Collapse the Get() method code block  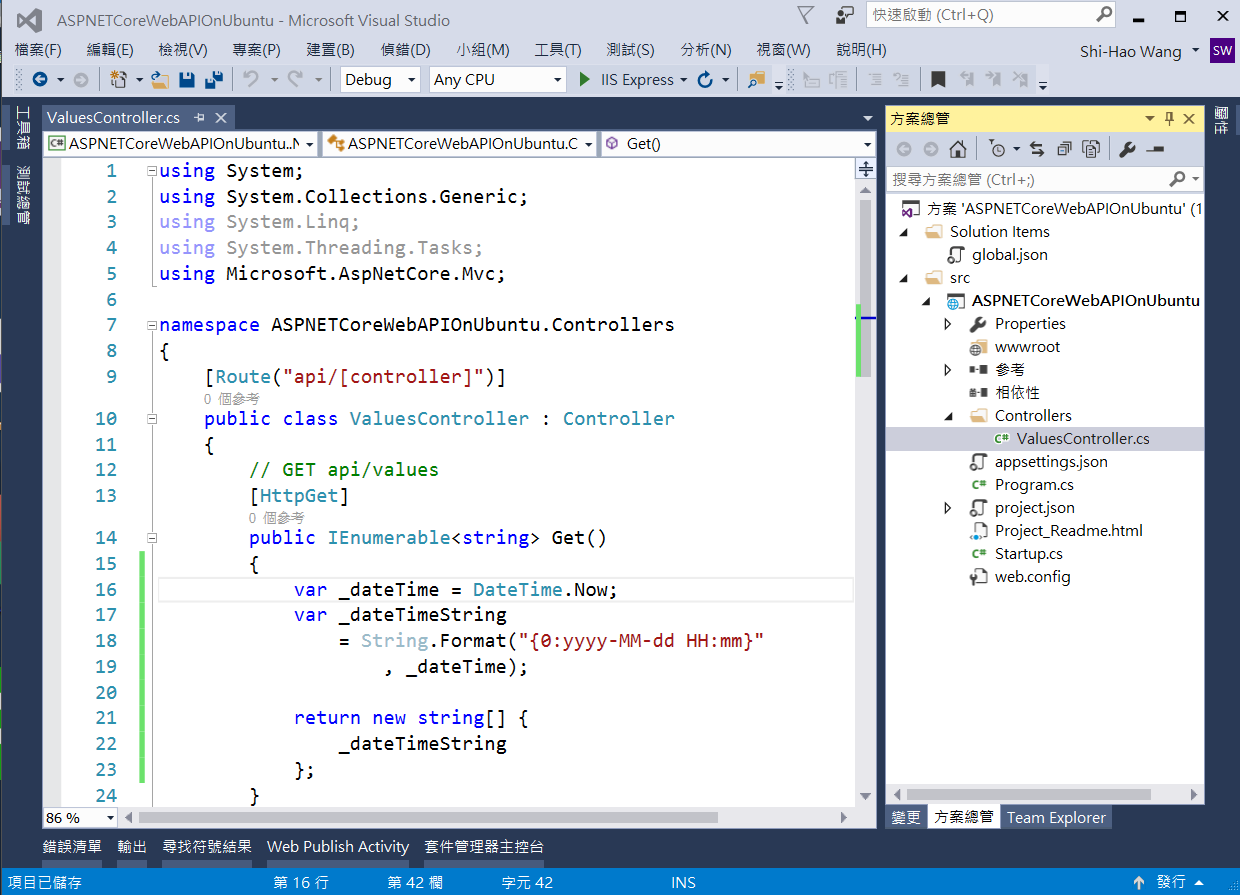coord(151,538)
